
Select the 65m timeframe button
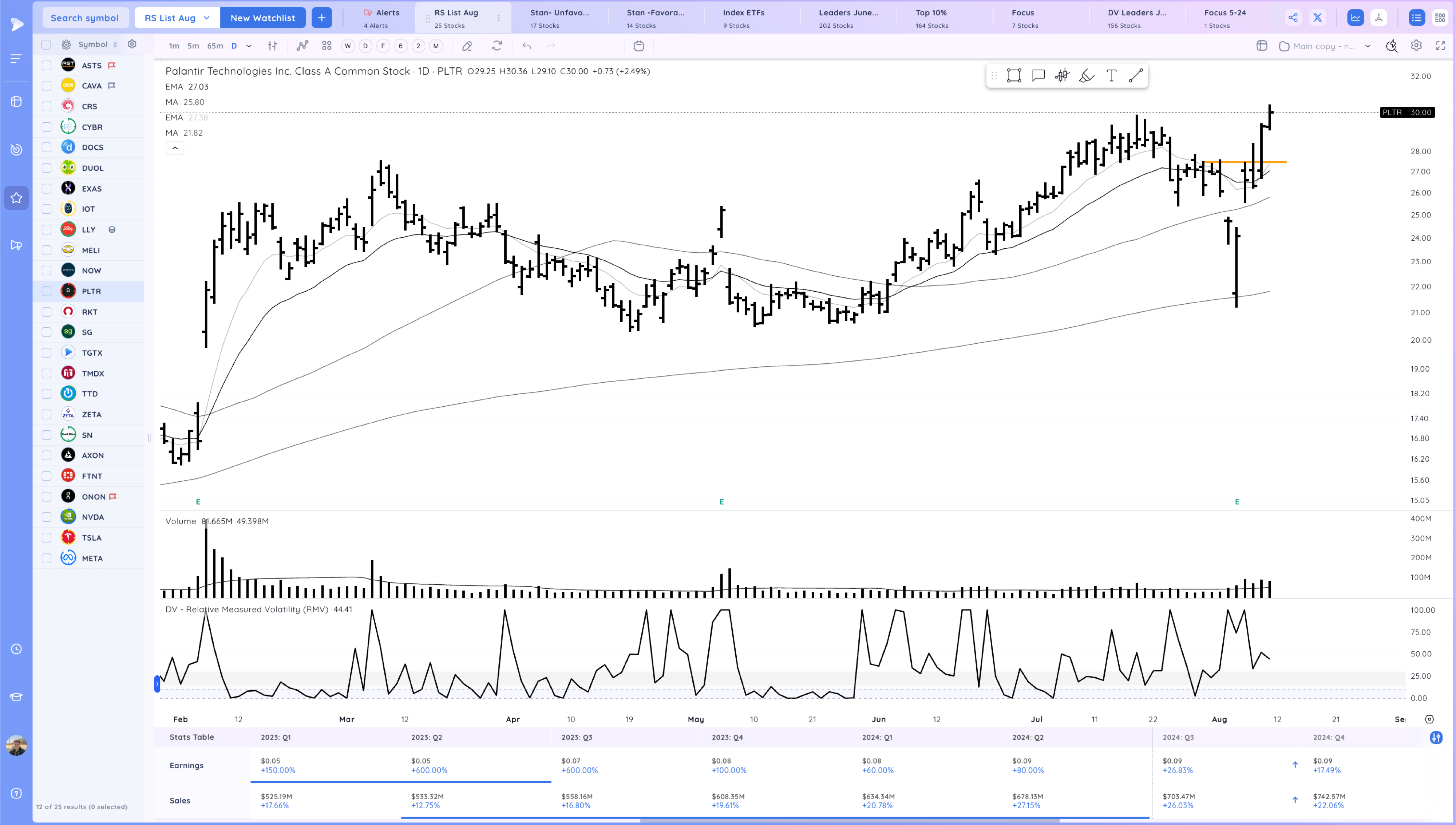[215, 46]
